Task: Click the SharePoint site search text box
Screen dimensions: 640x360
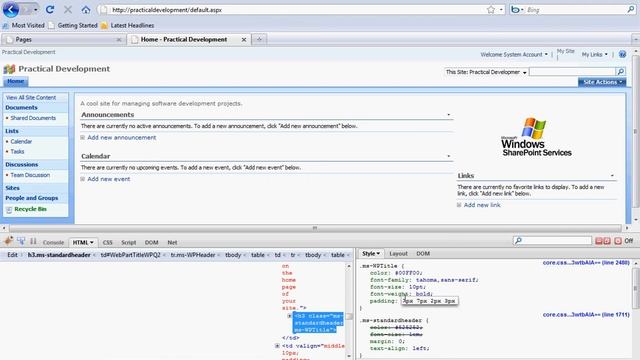Action: click(x=572, y=72)
